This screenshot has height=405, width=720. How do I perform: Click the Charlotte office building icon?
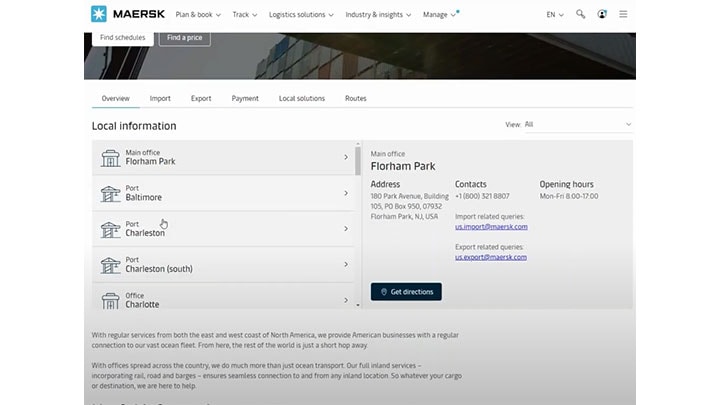tap(110, 299)
